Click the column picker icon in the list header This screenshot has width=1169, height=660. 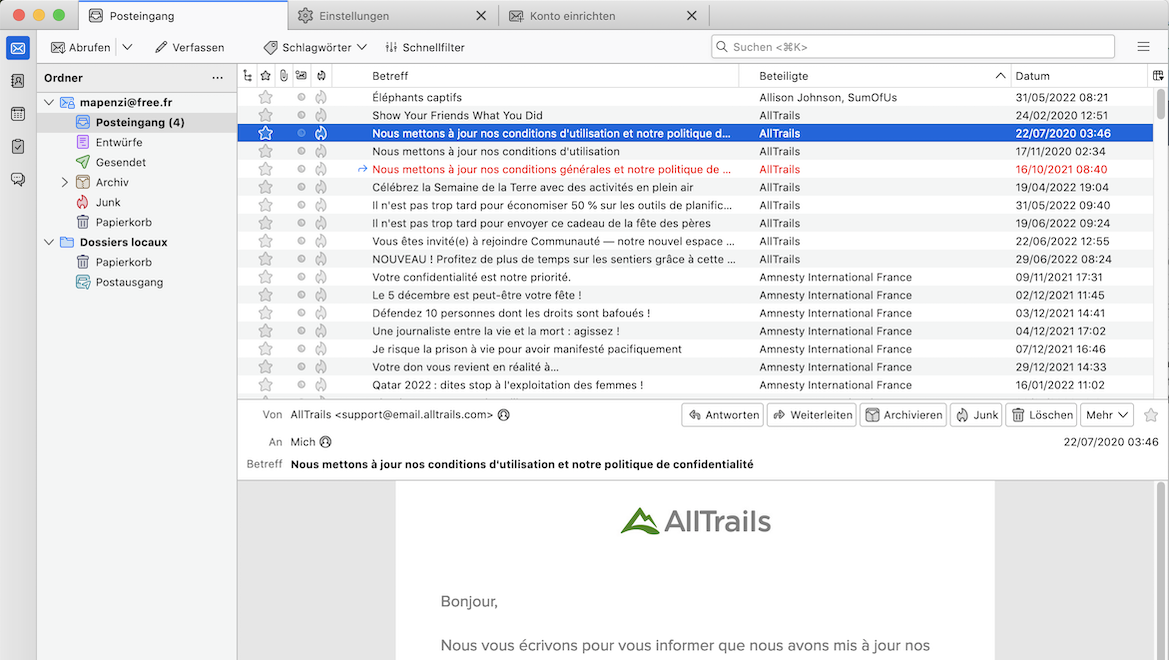[x=1158, y=76]
